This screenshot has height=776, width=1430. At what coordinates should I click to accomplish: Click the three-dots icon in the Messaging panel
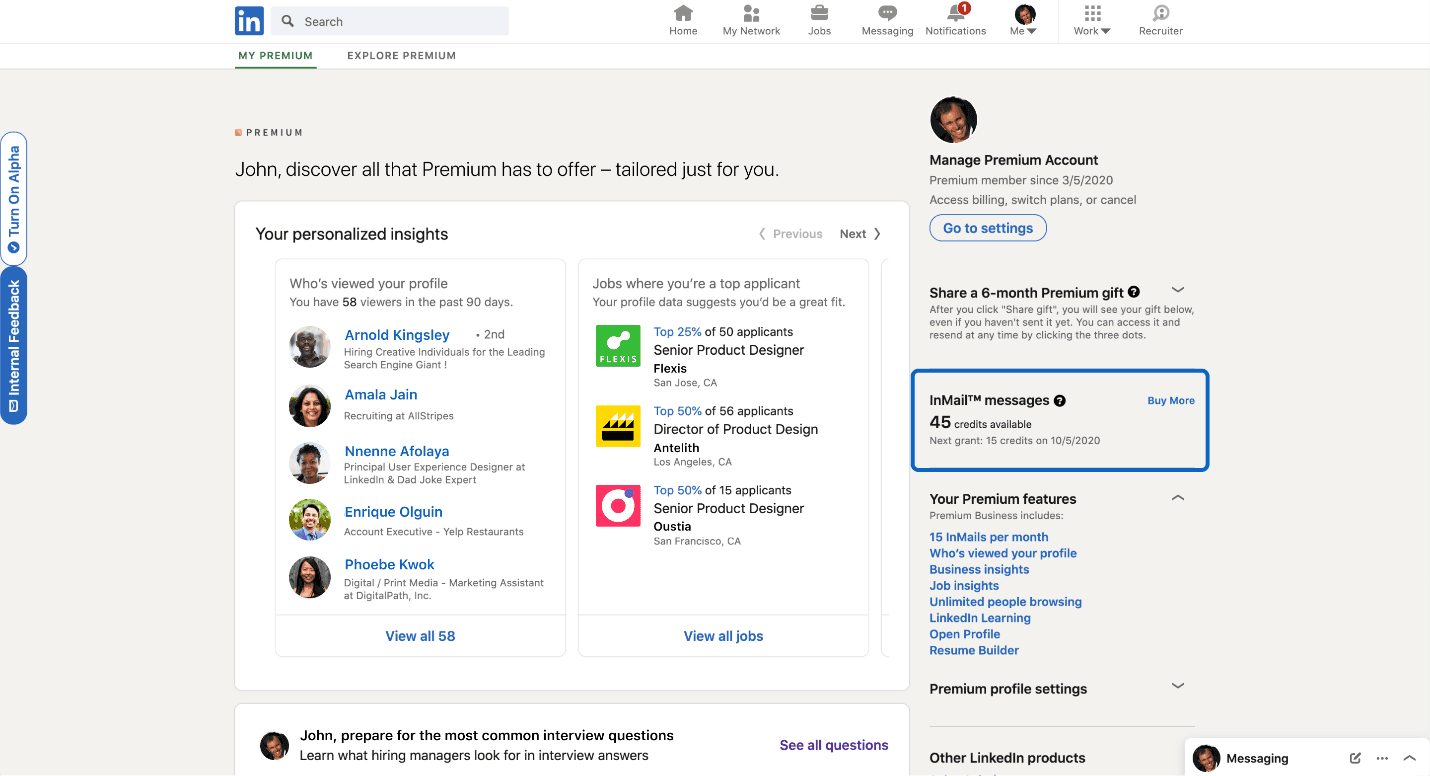click(x=1382, y=758)
